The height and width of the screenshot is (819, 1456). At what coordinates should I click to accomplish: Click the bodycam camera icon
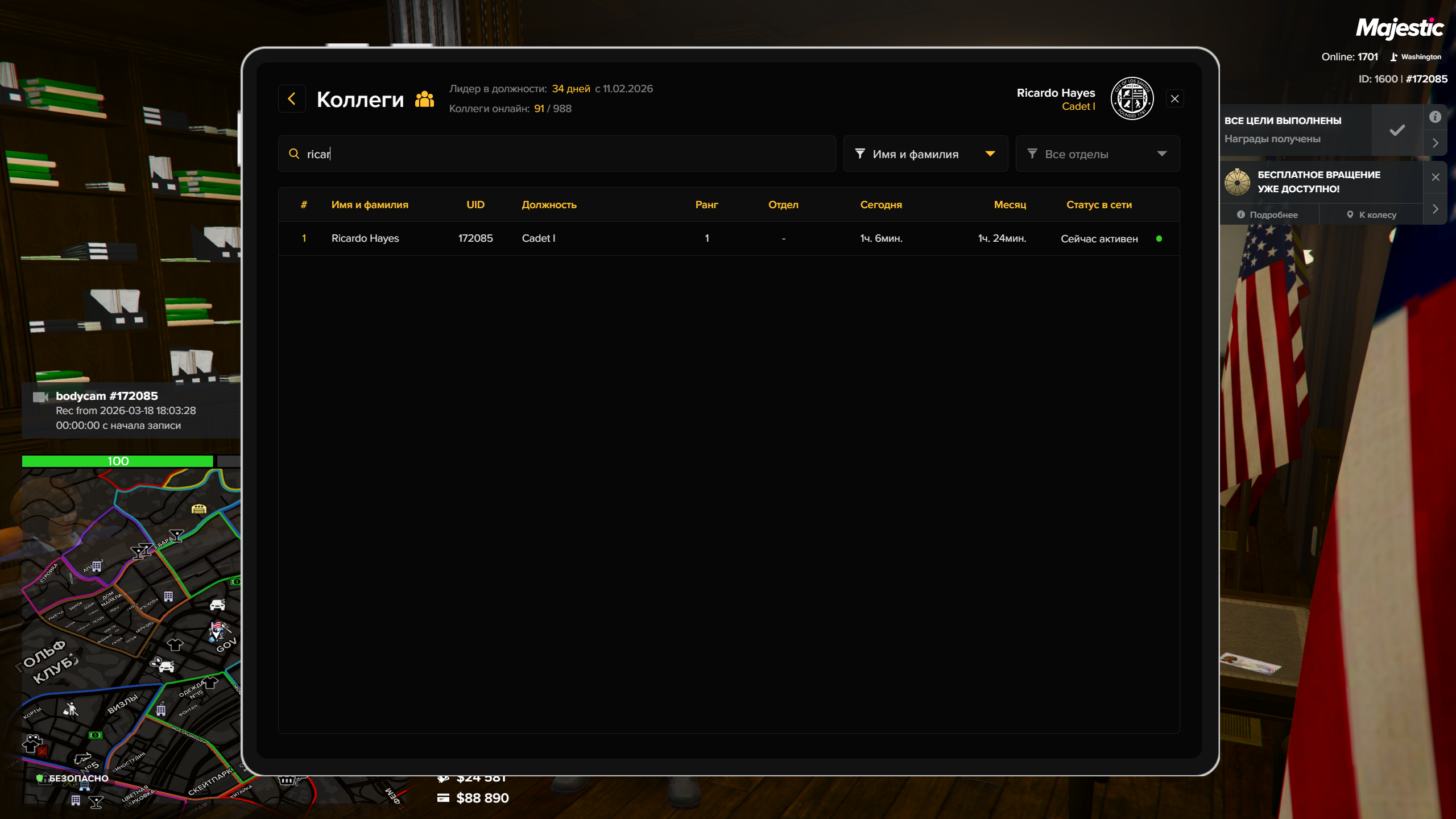(x=40, y=396)
